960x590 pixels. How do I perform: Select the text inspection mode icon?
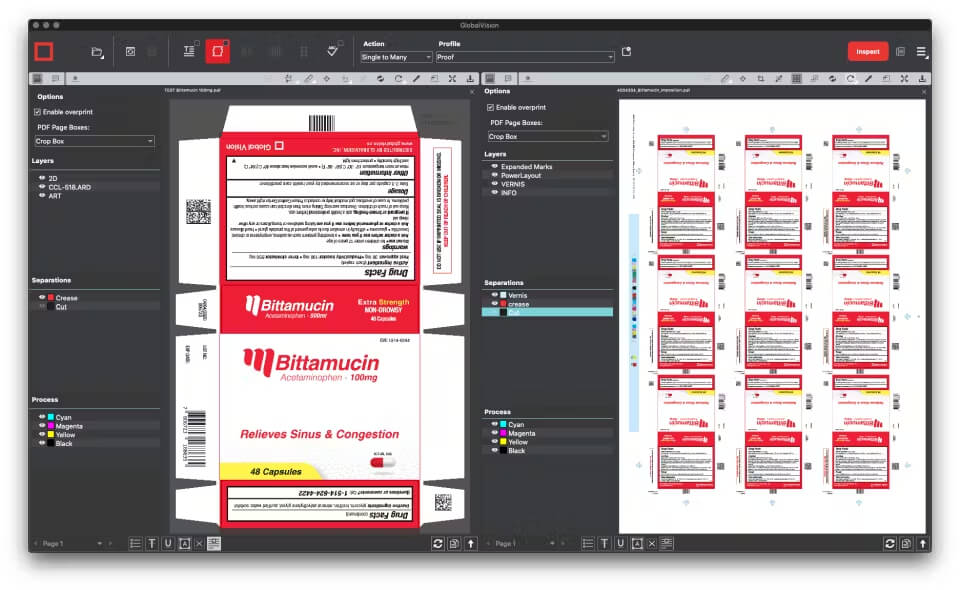189,51
